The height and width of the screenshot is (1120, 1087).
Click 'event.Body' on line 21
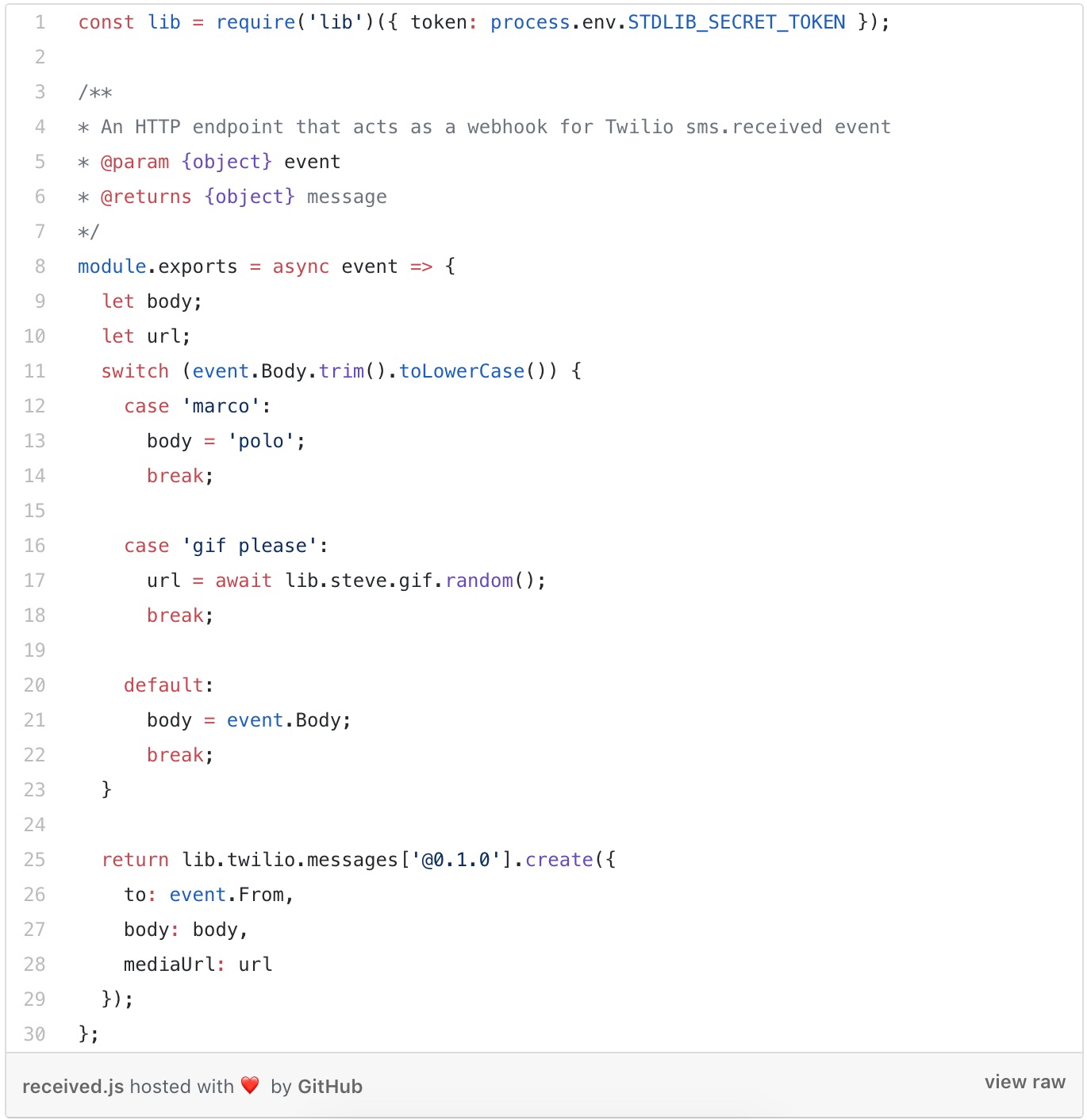tap(284, 720)
